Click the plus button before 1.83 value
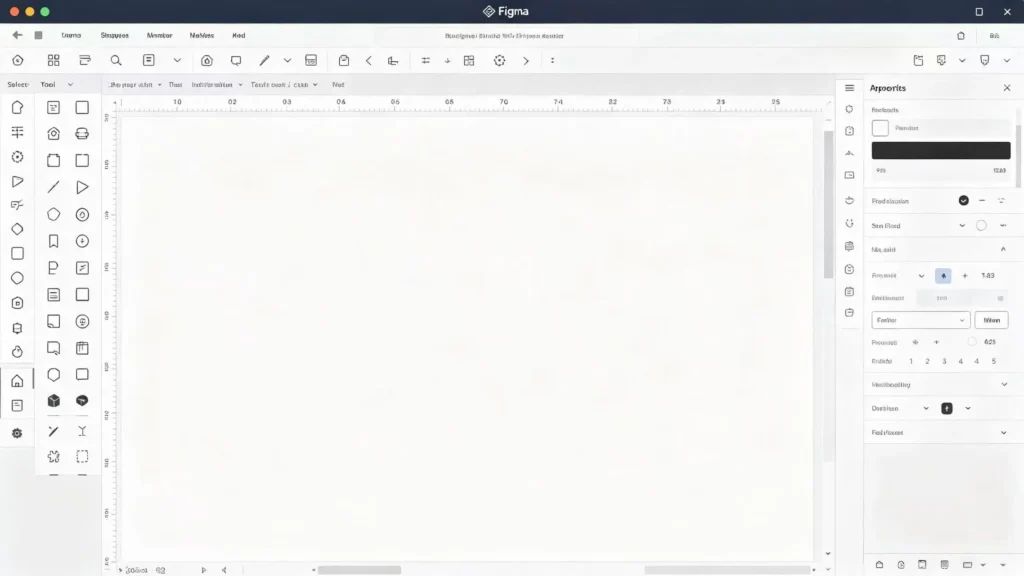1024x576 pixels. (x=965, y=276)
